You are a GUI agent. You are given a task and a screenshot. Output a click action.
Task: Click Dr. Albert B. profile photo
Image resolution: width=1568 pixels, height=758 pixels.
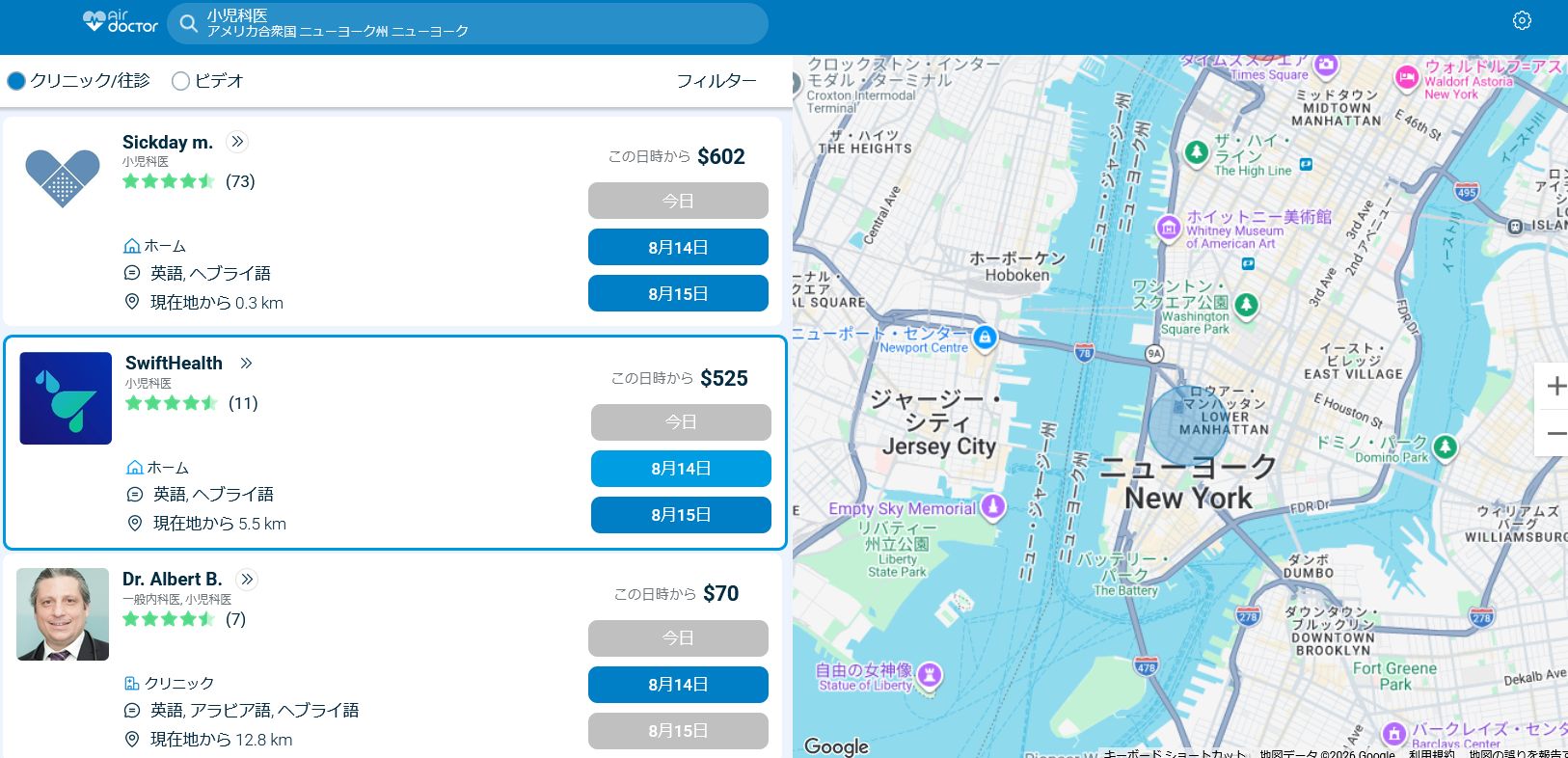click(x=63, y=614)
